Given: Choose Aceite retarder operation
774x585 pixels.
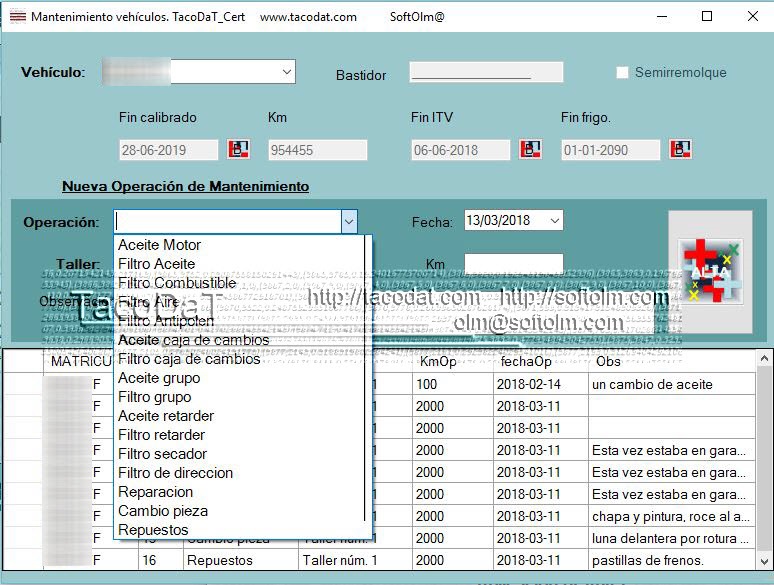Looking at the screenshot, I should [166, 416].
